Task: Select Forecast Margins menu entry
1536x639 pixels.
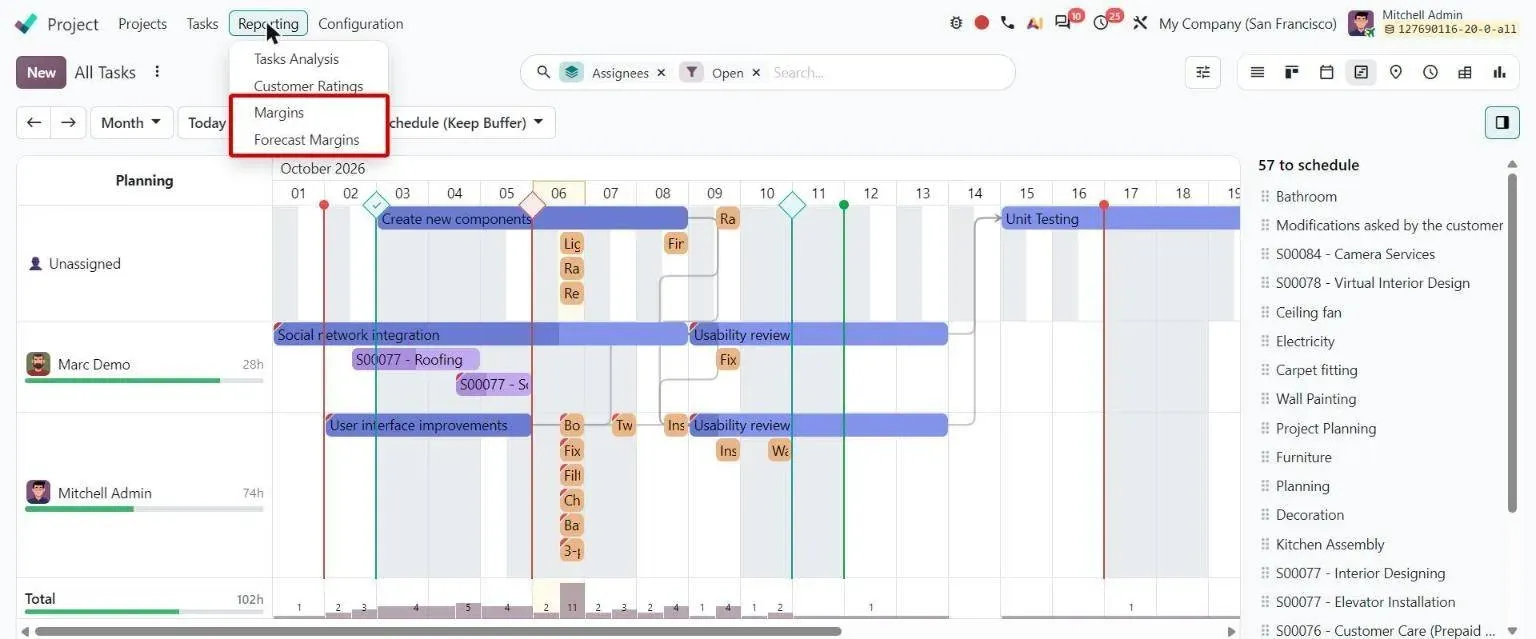Action: 306,140
